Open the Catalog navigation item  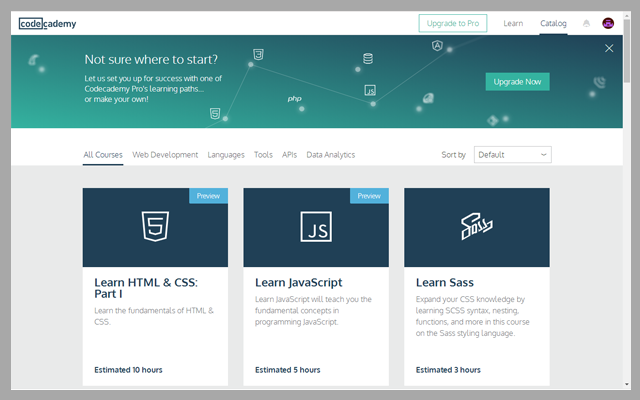tap(553, 23)
